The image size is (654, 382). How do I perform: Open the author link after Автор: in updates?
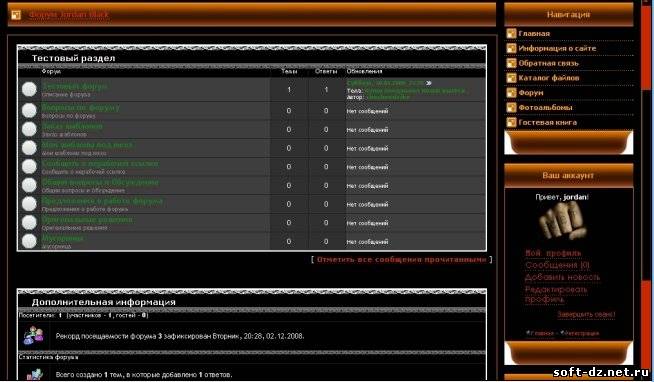[x=388, y=97]
